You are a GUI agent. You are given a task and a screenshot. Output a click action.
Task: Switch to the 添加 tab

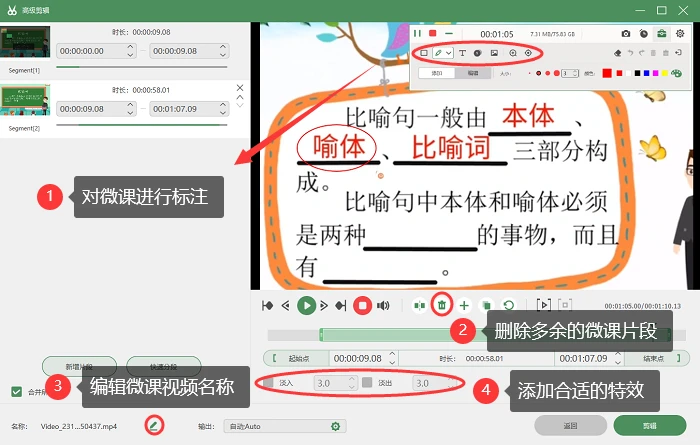(x=437, y=73)
